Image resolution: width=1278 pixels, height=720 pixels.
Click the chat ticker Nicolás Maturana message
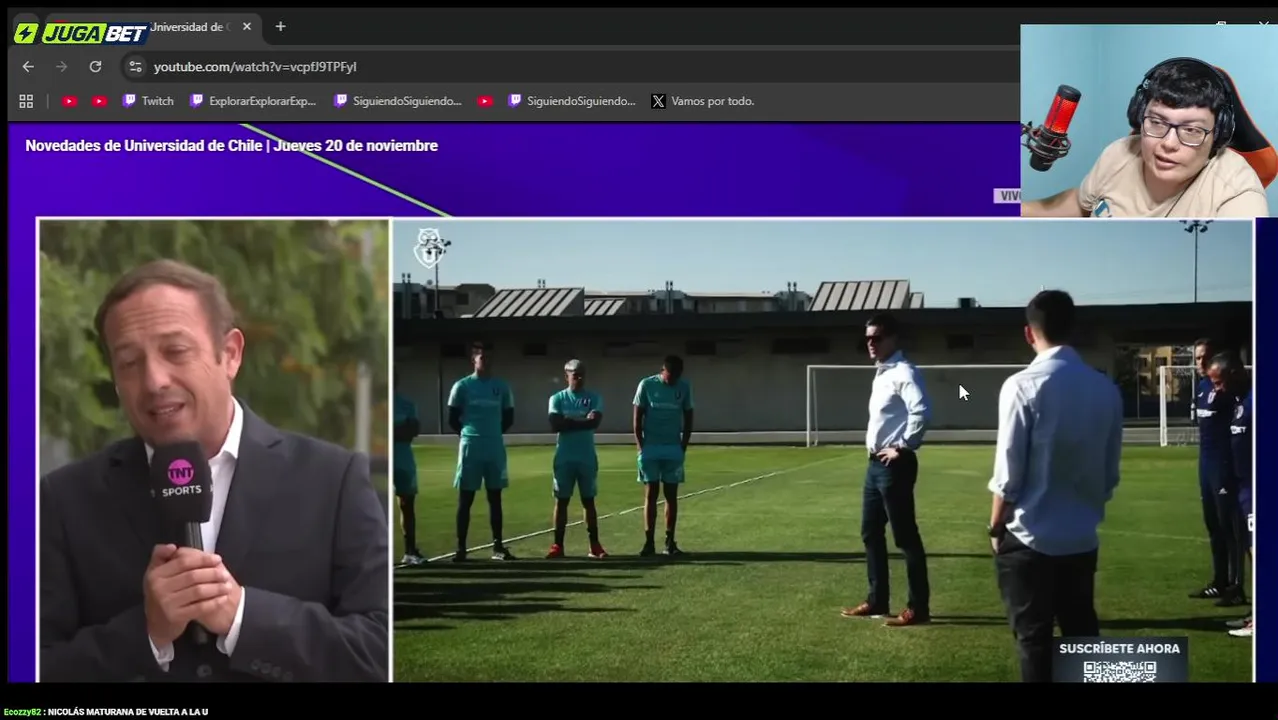[x=106, y=712]
